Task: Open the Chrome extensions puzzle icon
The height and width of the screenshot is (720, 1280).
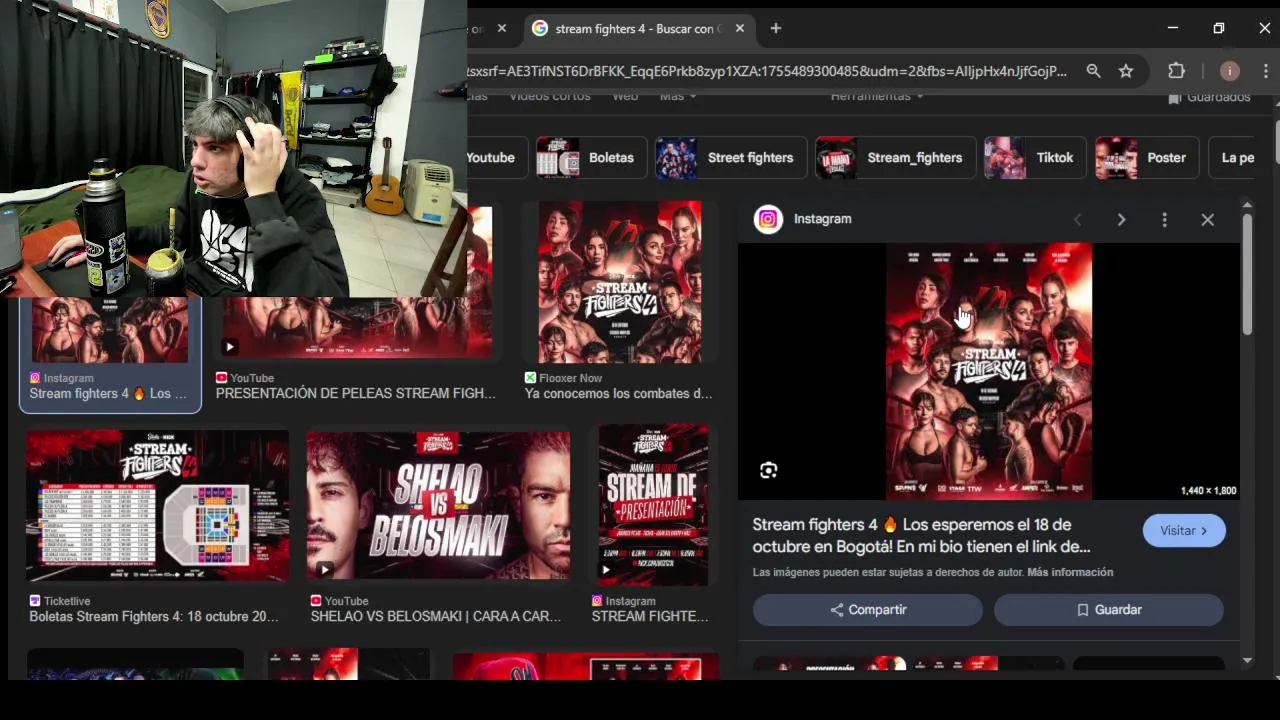Action: pos(1176,71)
